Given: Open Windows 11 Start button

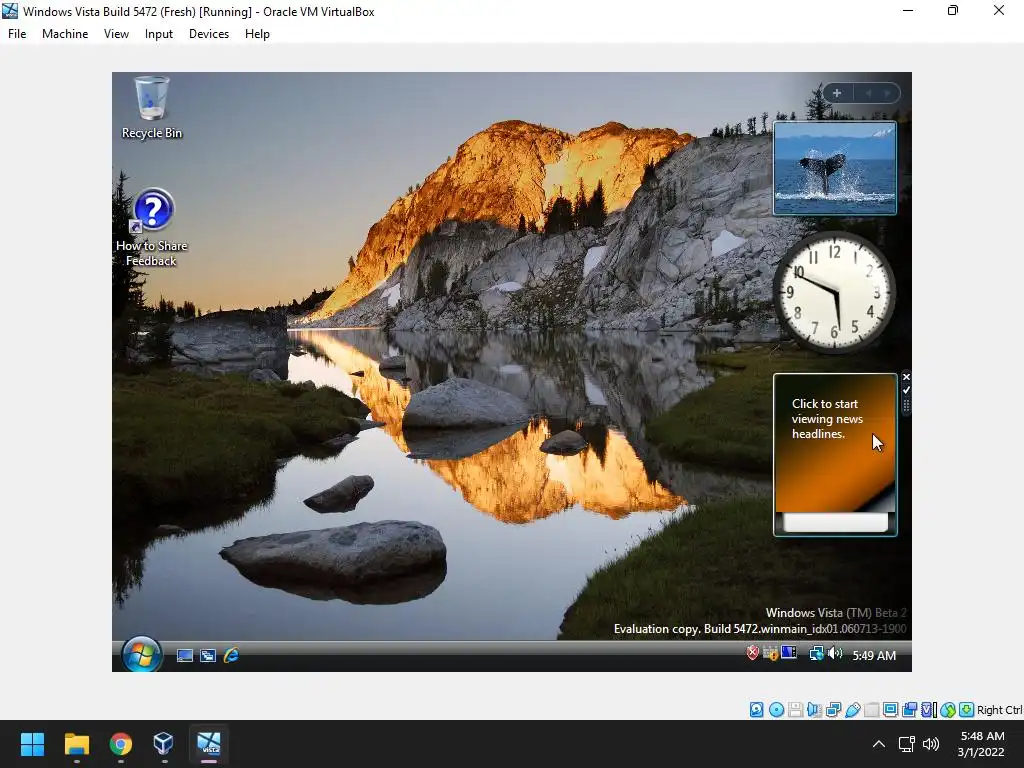Looking at the screenshot, I should tap(32, 744).
